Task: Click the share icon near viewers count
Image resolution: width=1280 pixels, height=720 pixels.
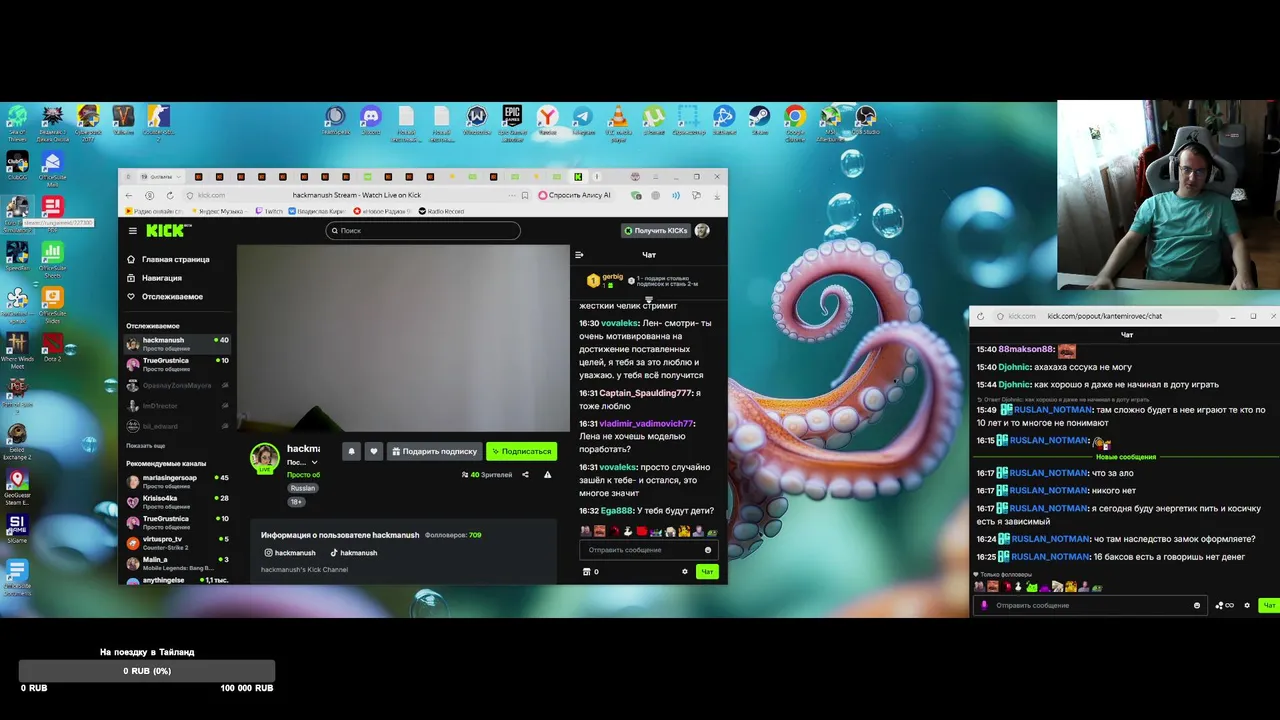Action: click(525, 475)
